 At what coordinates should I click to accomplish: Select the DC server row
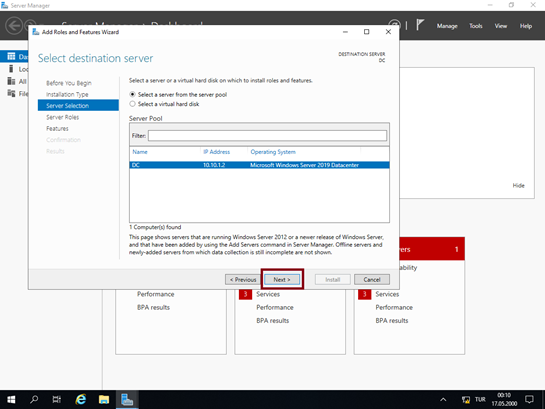(x=259, y=165)
